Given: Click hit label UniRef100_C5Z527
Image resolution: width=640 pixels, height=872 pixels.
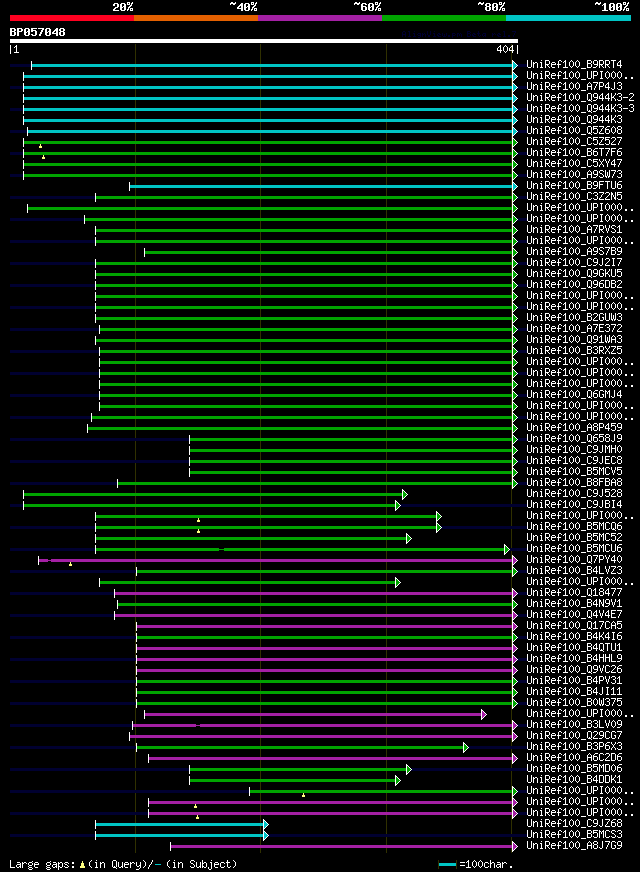Looking at the screenshot, I should tap(574, 142).
